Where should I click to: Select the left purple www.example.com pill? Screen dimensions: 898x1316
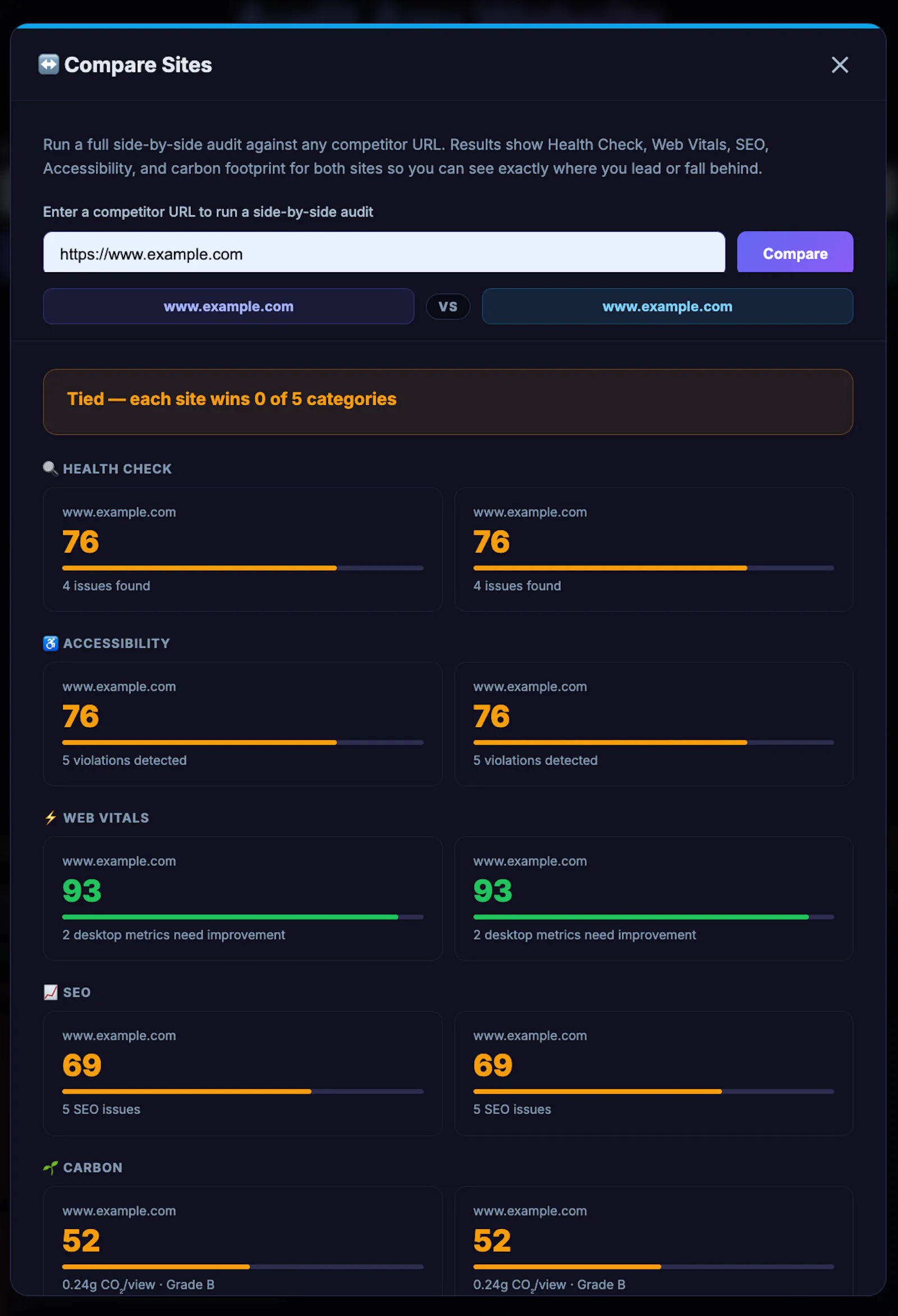[x=228, y=306]
